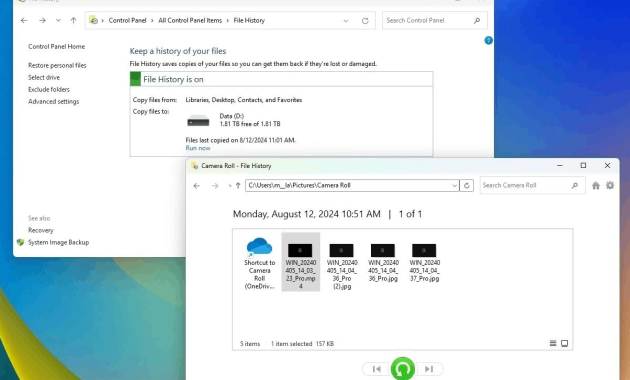Select 'File History' breadcrumb in address bar
This screenshot has height=380, width=630.
click(x=249, y=20)
